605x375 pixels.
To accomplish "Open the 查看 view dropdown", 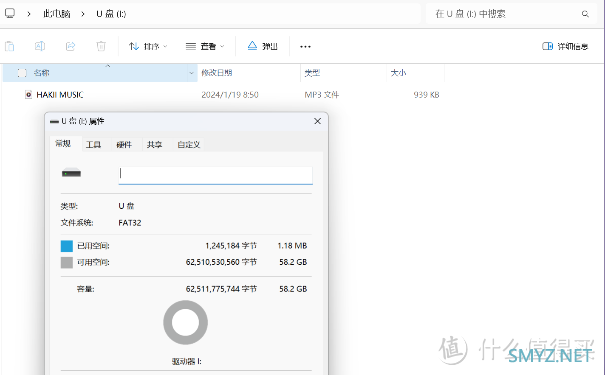I will 205,46.
